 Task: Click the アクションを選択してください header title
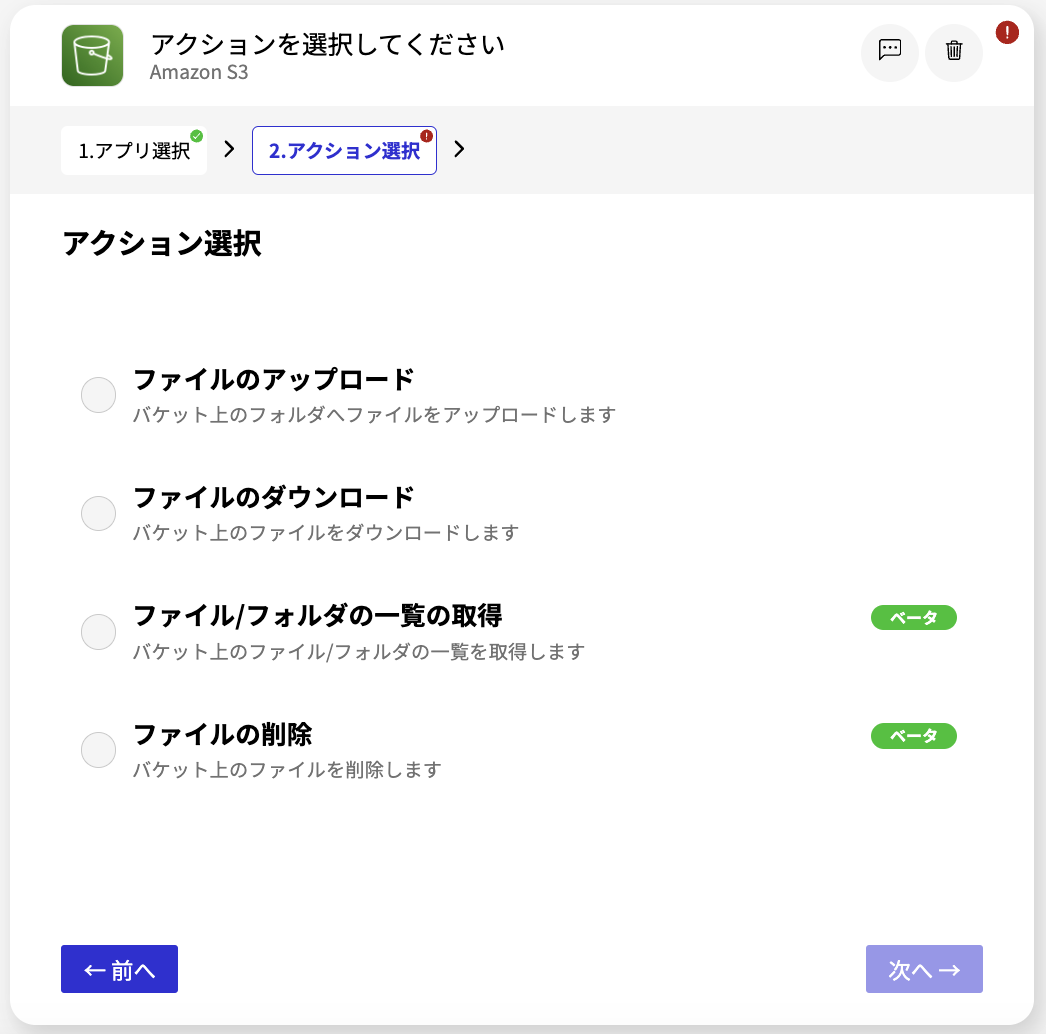click(x=328, y=45)
